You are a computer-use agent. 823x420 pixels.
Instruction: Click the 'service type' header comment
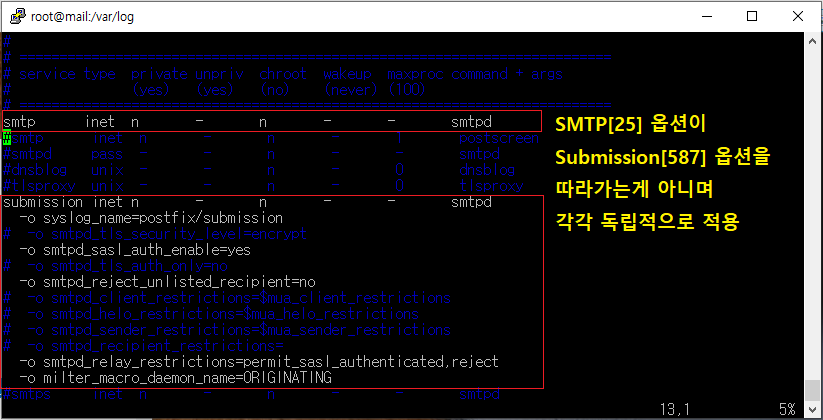click(67, 74)
